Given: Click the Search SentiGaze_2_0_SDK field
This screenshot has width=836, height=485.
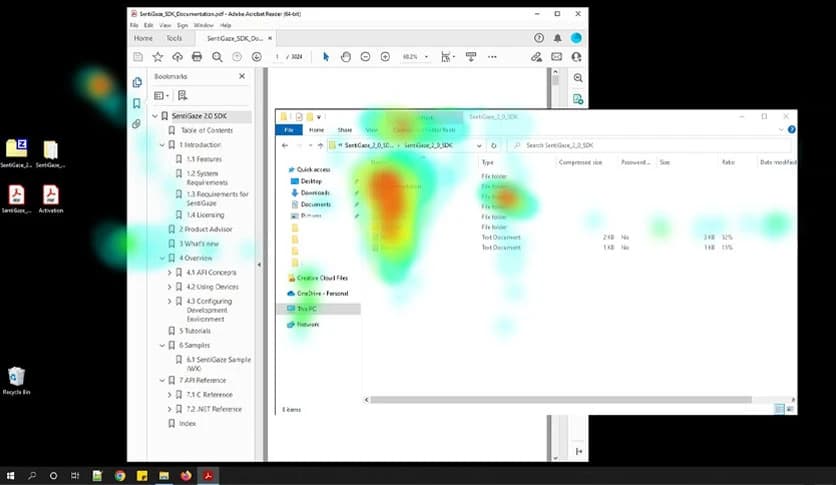Looking at the screenshot, I should point(649,146).
